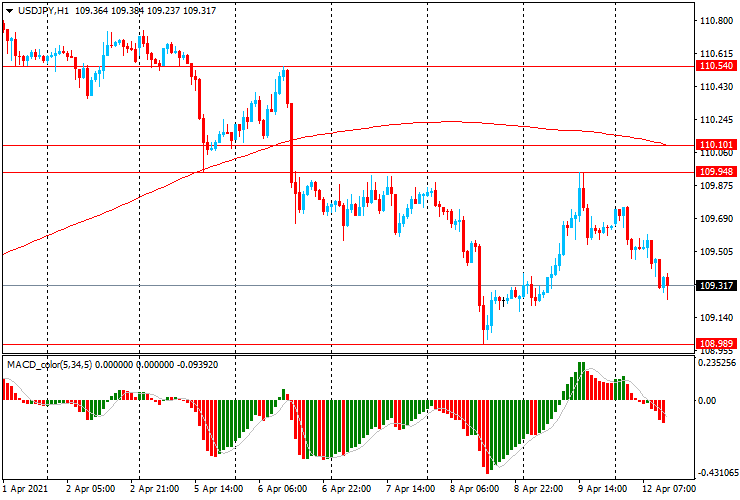Click the MACD value -0.093920
740x500 pixels.
coord(197,364)
